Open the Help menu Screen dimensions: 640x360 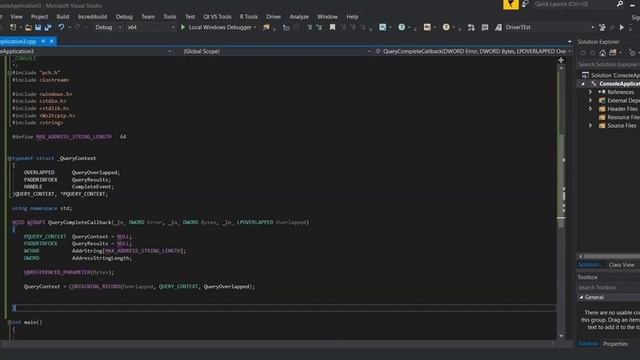pyautogui.click(x=352, y=17)
